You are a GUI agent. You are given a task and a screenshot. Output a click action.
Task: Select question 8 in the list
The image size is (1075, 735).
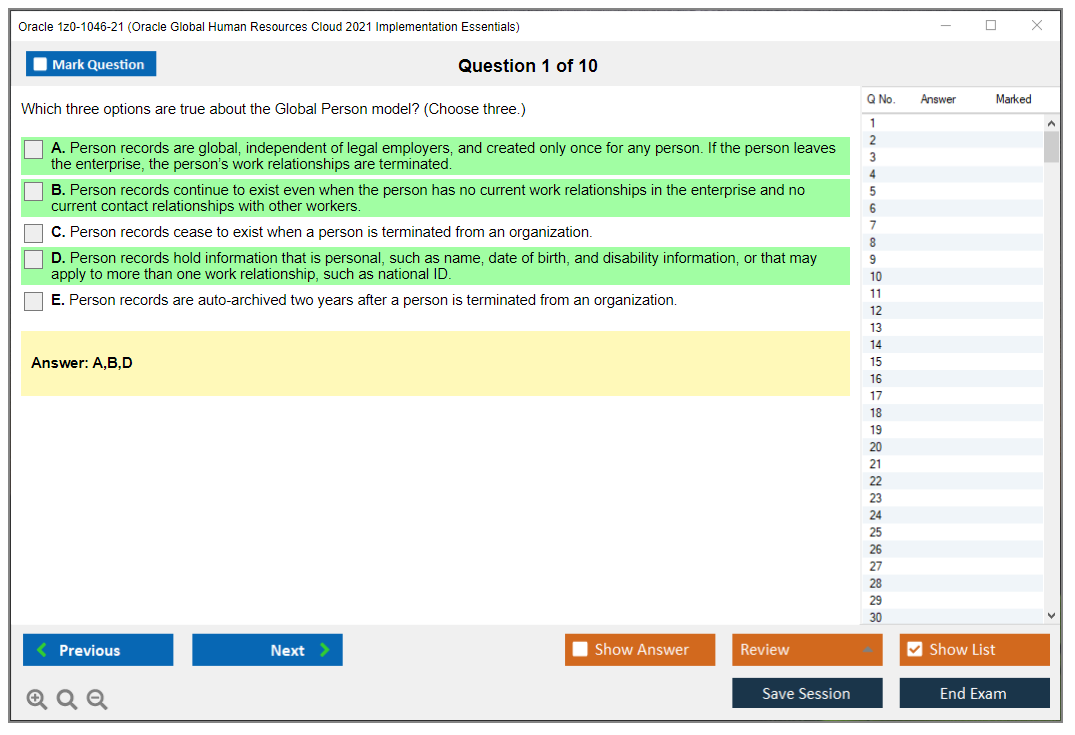click(952, 243)
